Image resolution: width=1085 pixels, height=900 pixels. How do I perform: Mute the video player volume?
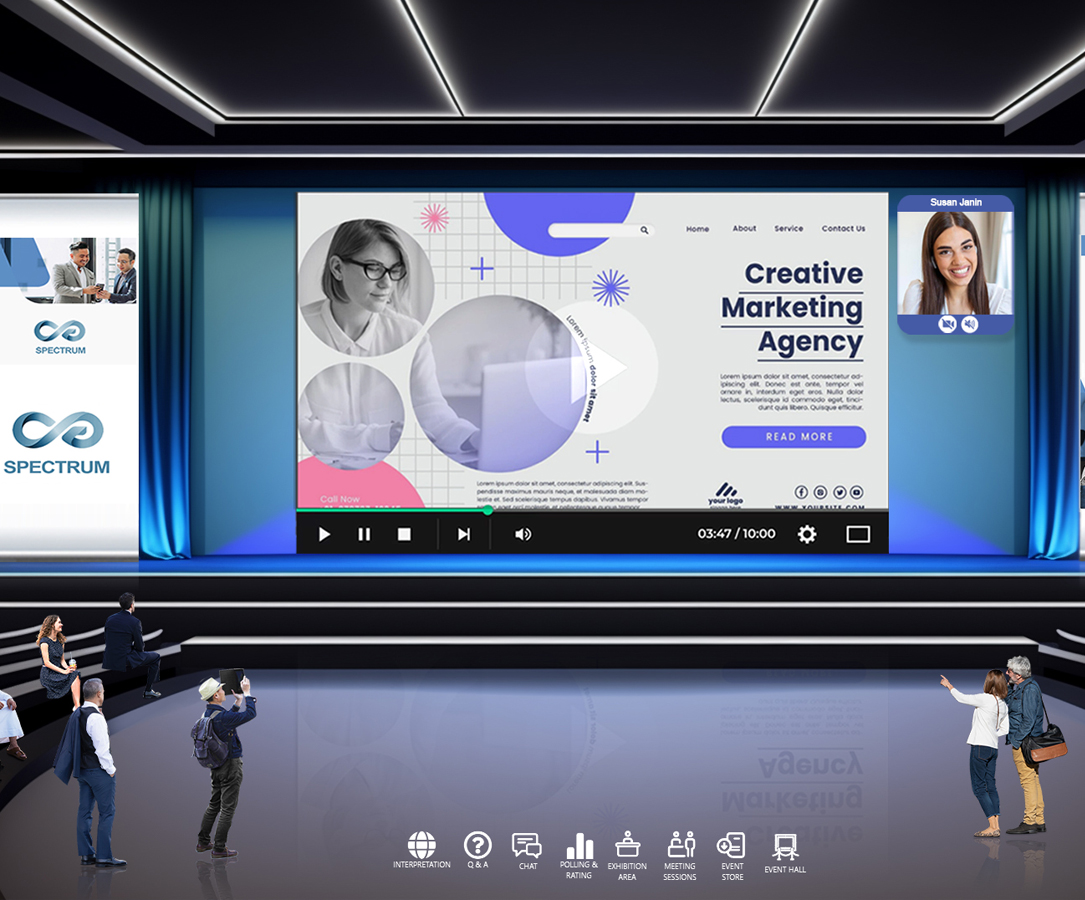coord(523,534)
